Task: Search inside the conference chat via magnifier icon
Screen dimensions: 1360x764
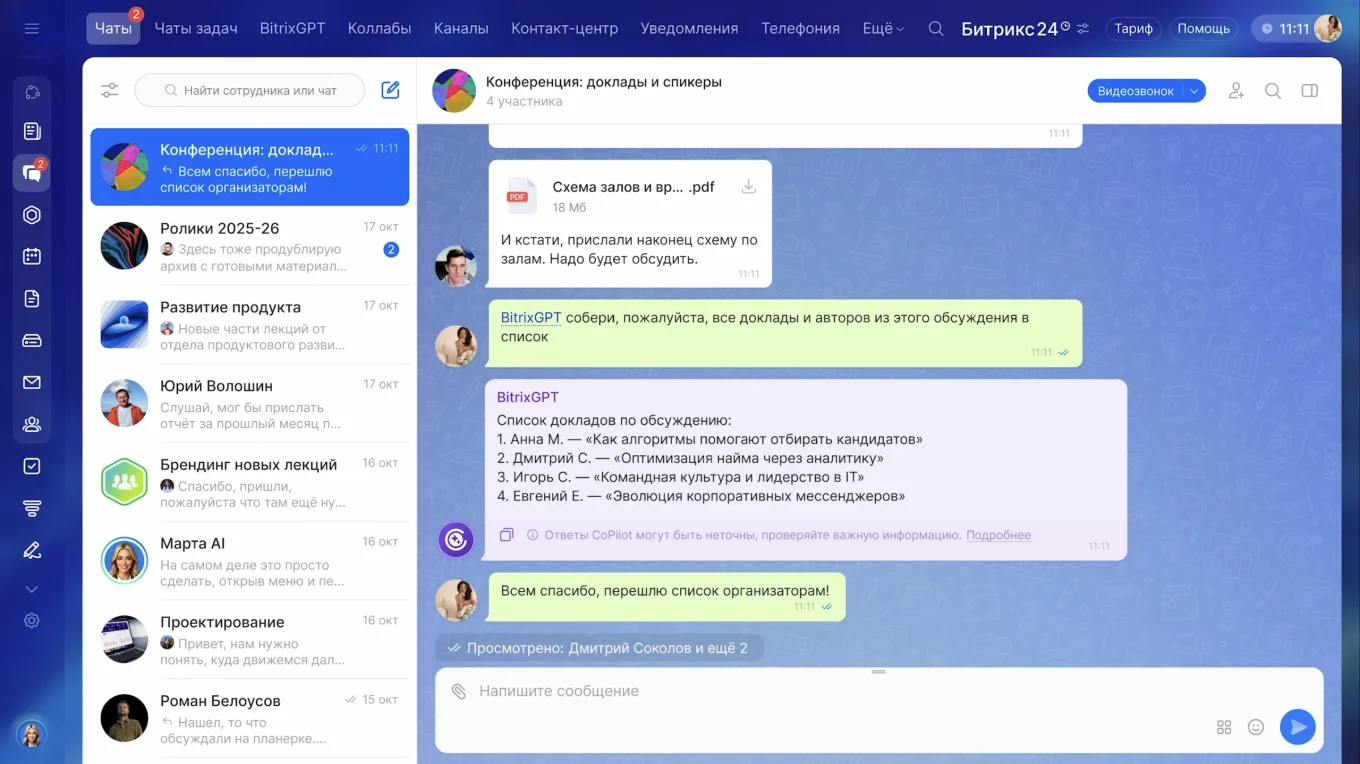Action: click(1272, 90)
